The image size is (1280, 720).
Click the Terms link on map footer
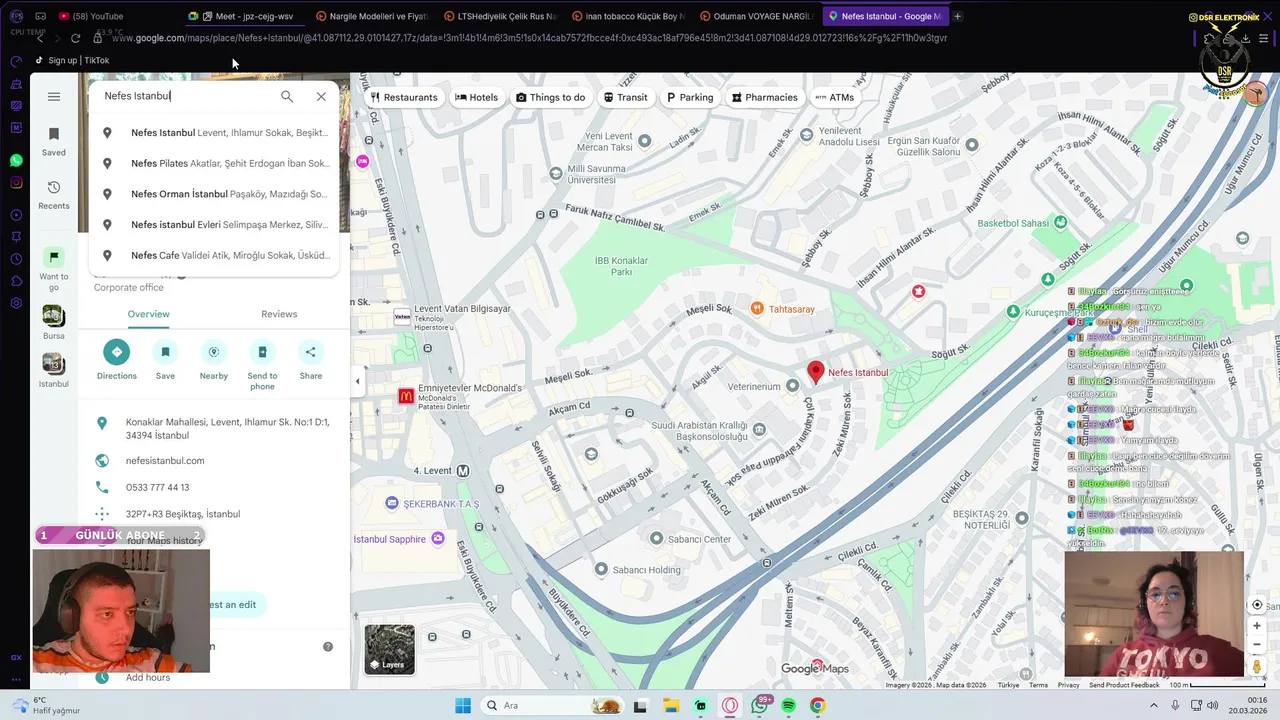[1039, 685]
